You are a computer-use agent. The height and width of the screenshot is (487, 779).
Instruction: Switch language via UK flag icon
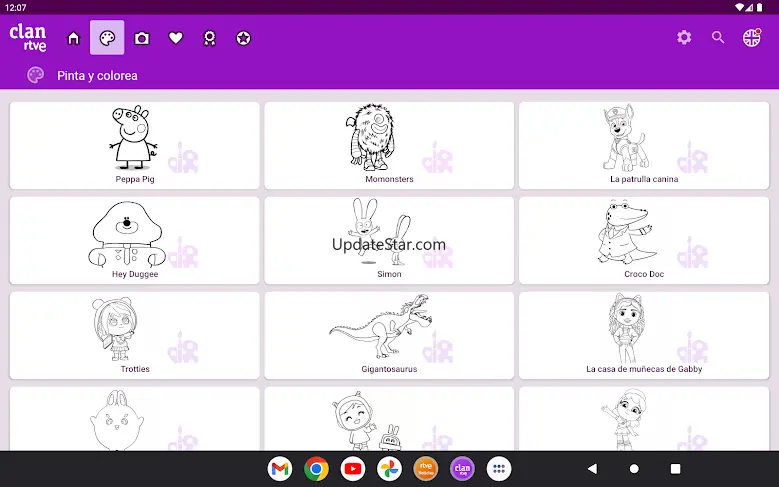[752, 38]
